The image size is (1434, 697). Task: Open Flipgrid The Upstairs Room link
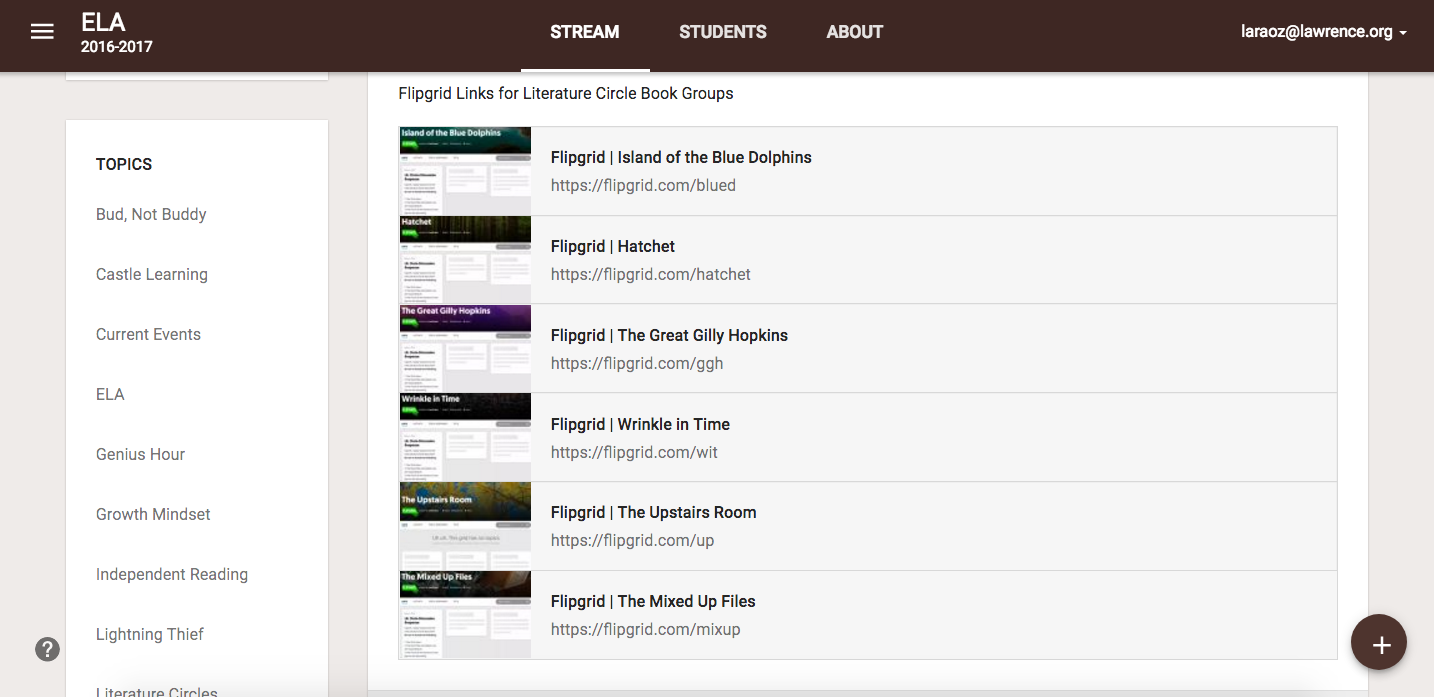(x=653, y=512)
